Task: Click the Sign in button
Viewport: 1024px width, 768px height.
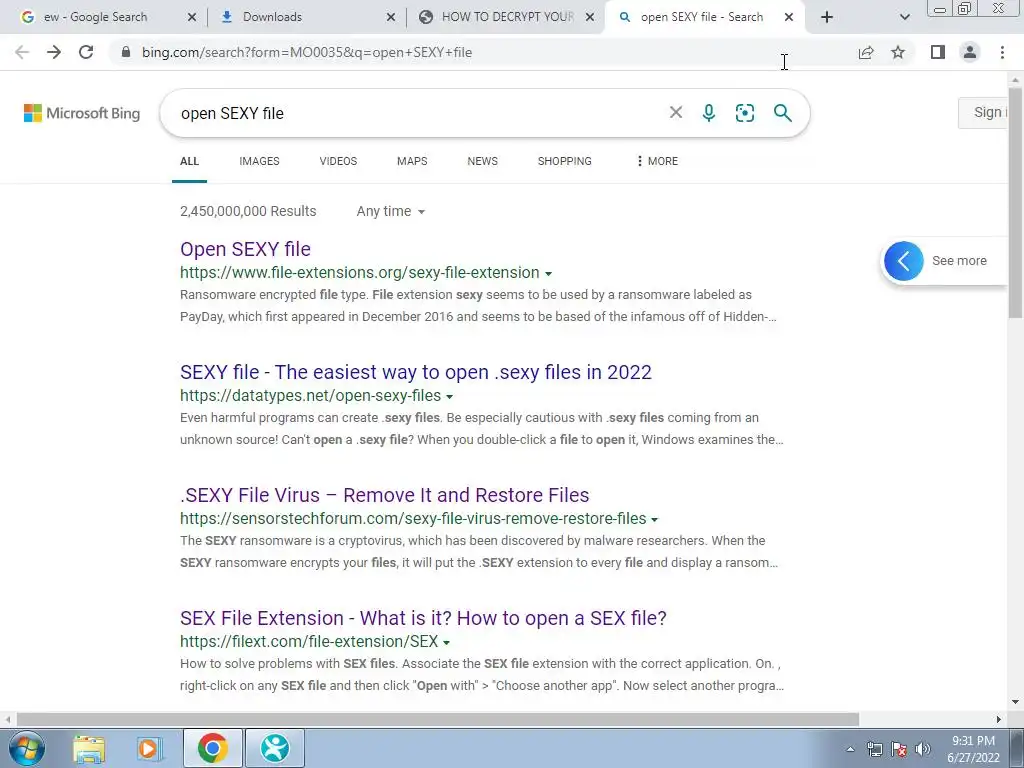Action: 984,112
